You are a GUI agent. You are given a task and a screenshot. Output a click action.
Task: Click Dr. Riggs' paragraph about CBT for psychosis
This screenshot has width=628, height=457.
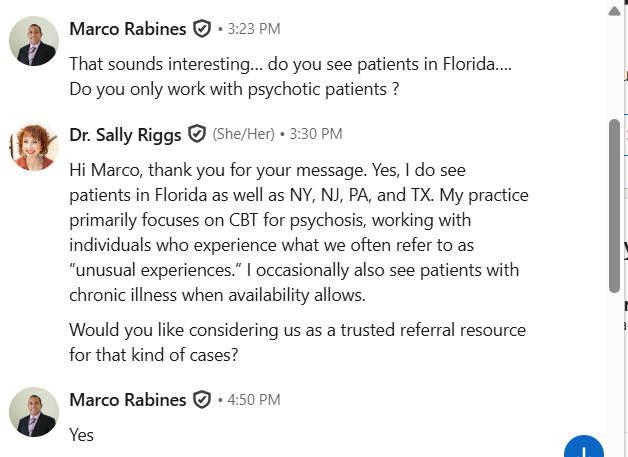(x=299, y=232)
